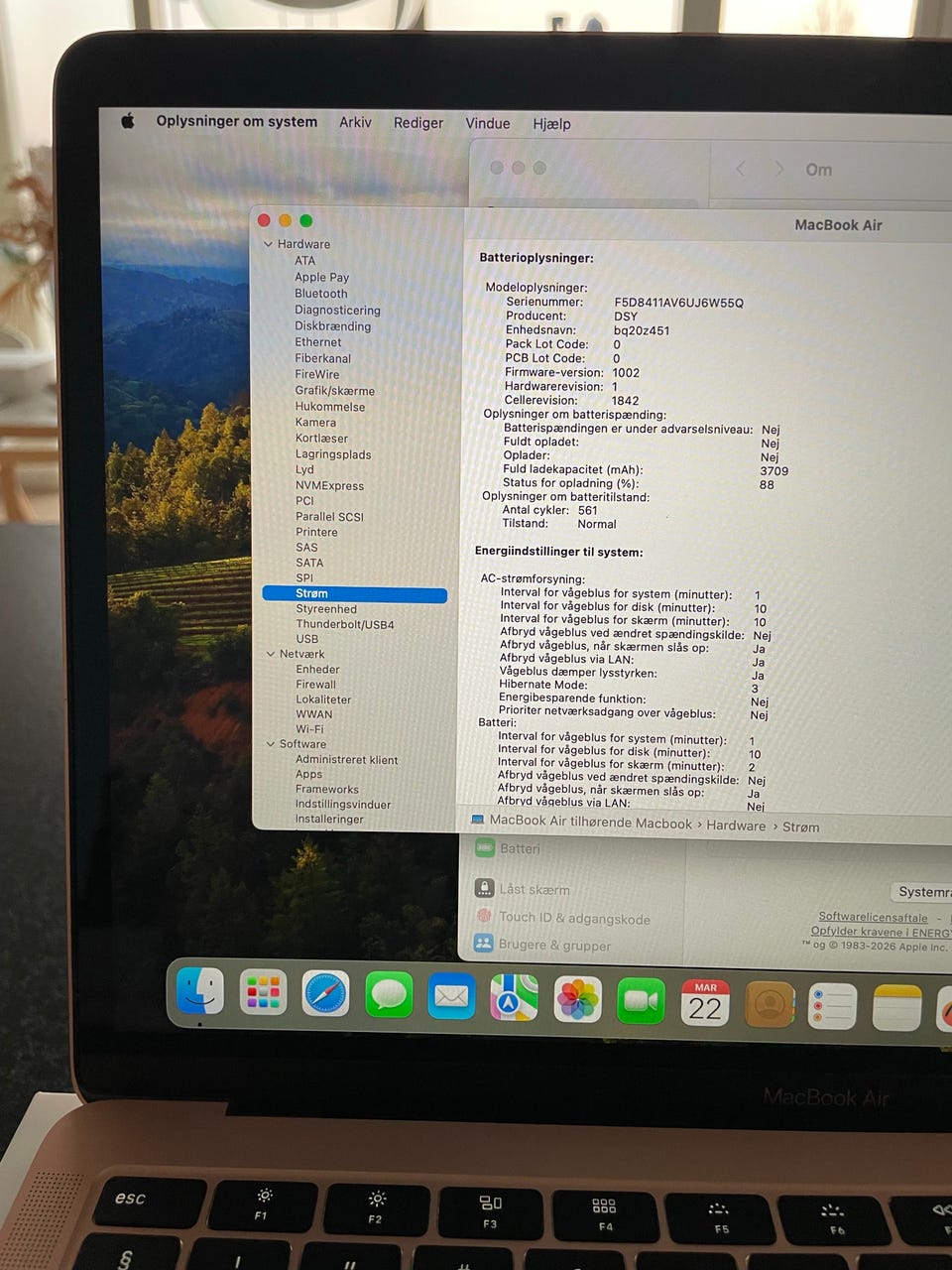The image size is (952, 1270).
Task: Open the Apple menu
Action: 127,121
